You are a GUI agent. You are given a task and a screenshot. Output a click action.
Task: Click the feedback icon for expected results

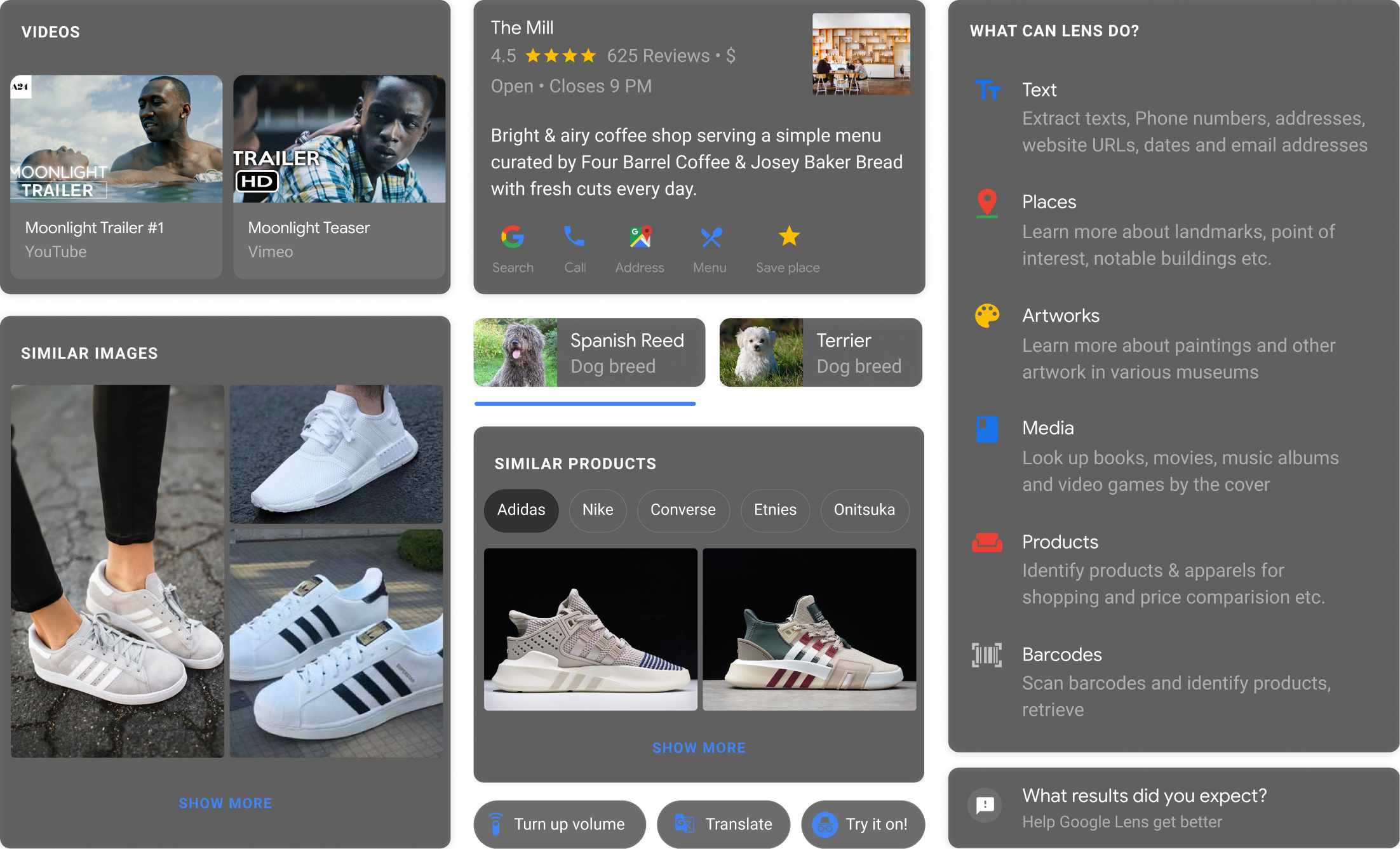click(x=985, y=805)
